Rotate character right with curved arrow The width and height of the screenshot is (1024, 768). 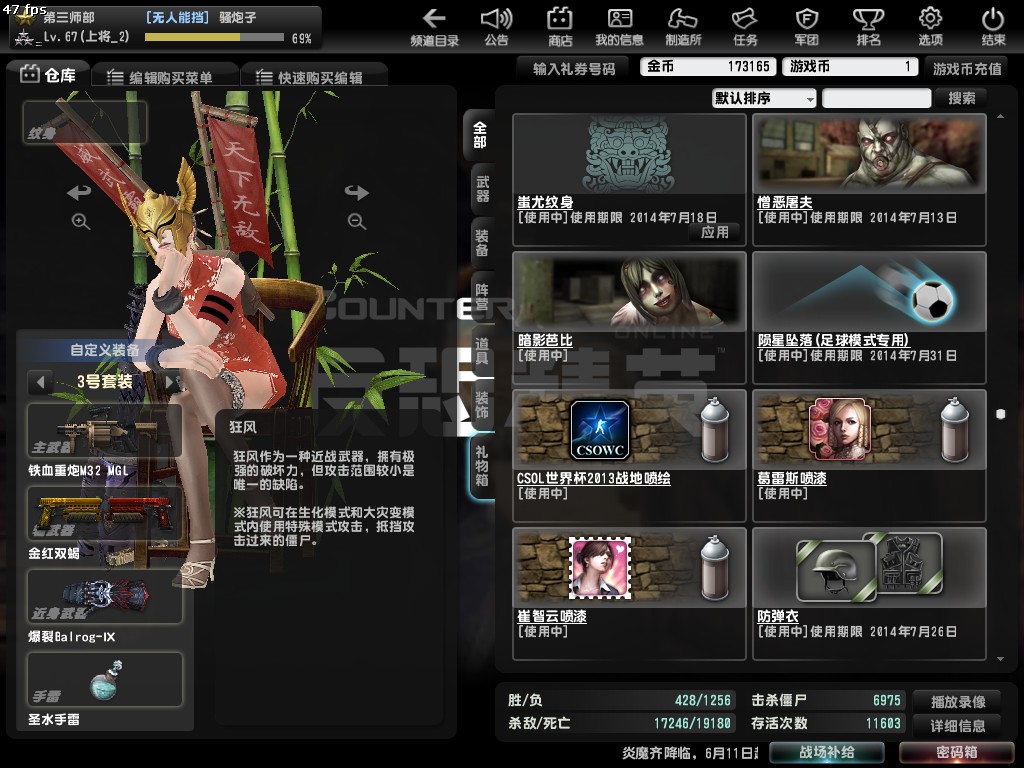point(357,192)
